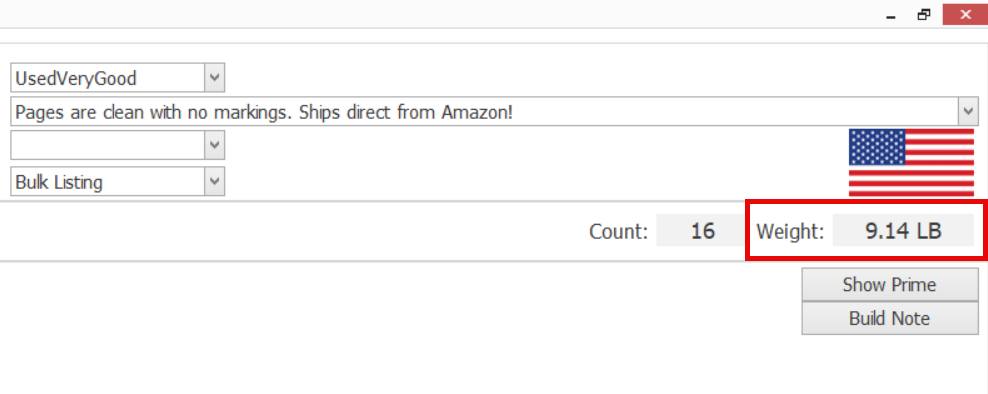The image size is (988, 394).
Task: Expand the condition note dropdown arrow
Action: (968, 112)
